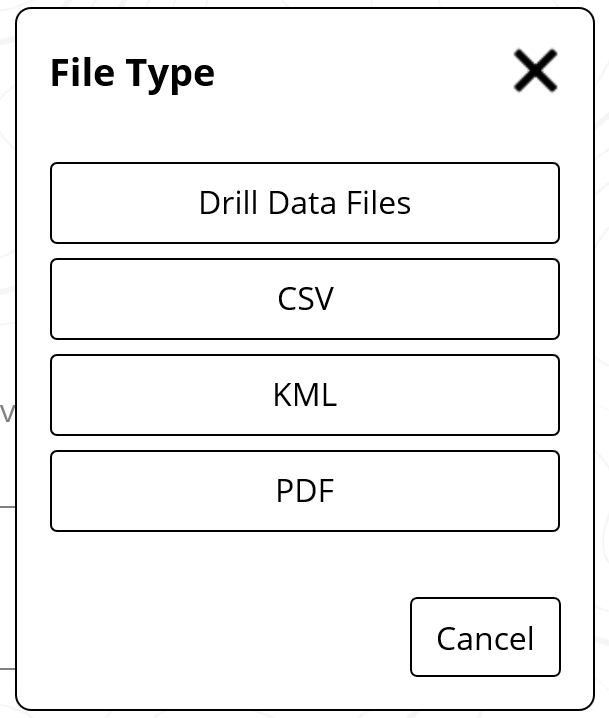Select the Drill Data Files option
609x718 pixels.
[x=304, y=203]
